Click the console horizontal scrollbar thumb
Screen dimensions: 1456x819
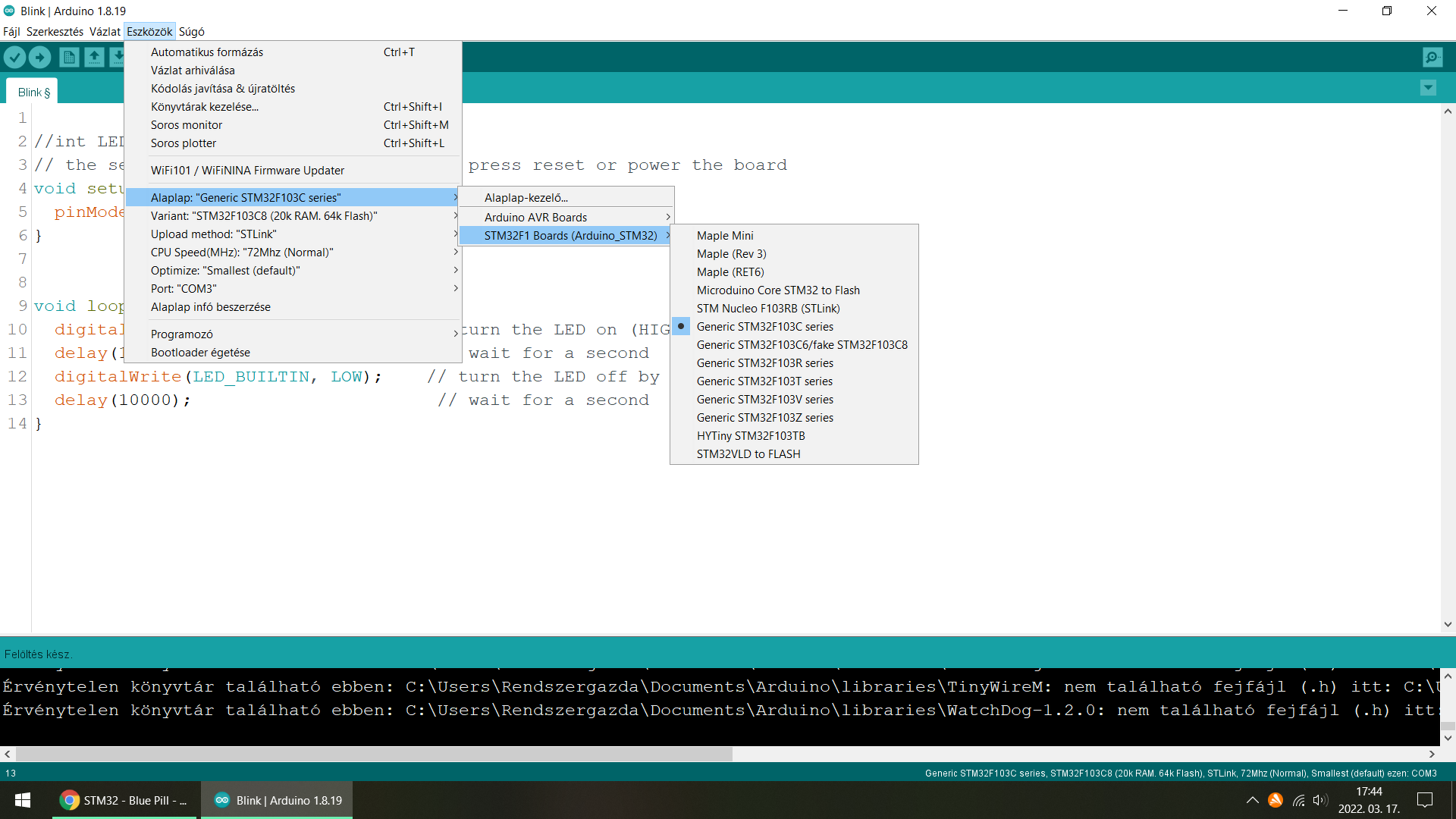[x=374, y=755]
